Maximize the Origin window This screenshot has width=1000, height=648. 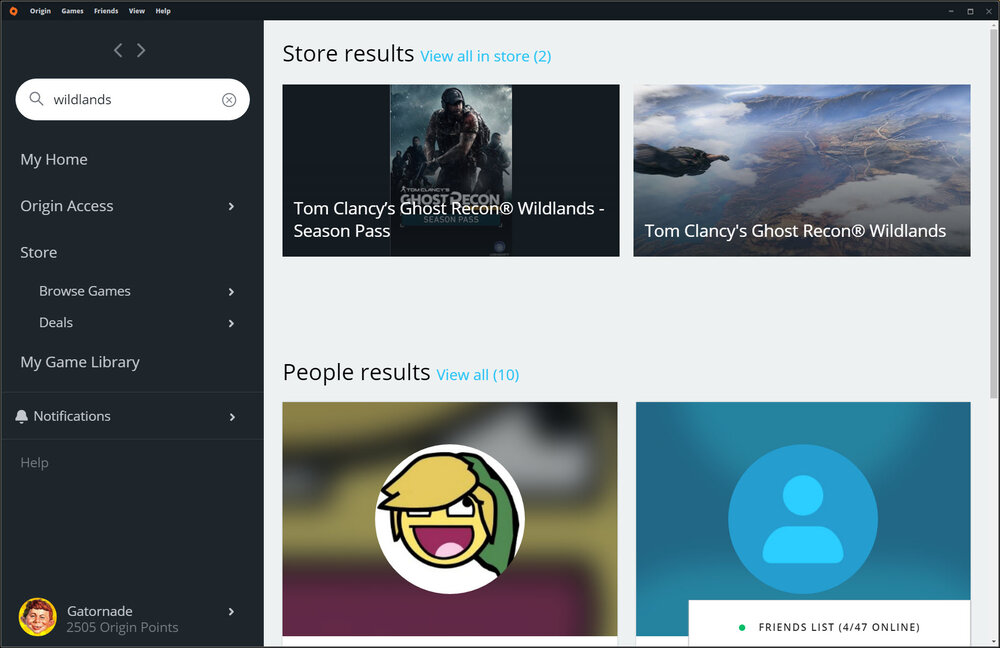(970, 11)
